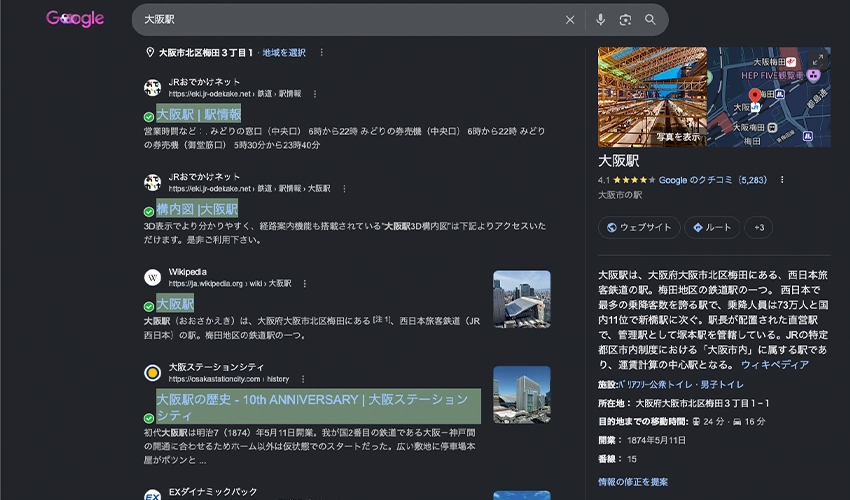Follow the ウィキペディア source link
This screenshot has width=850, height=500.
[x=775, y=365]
